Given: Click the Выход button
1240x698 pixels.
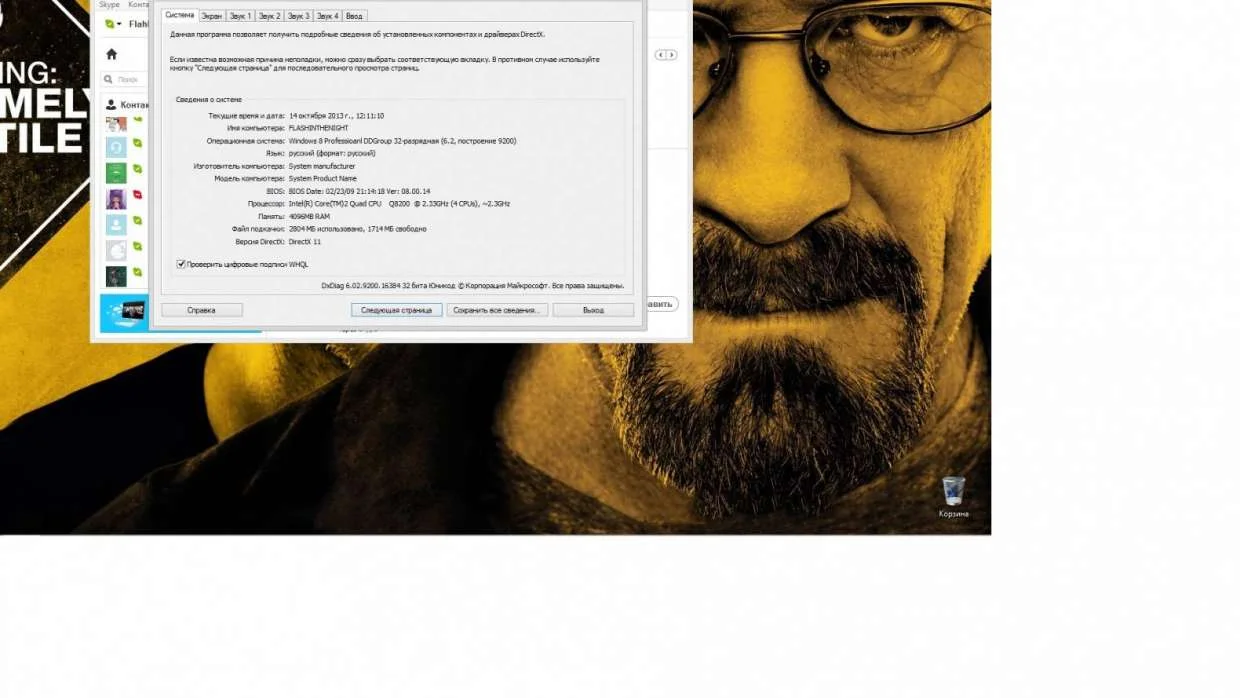Looking at the screenshot, I should pyautogui.click(x=593, y=310).
